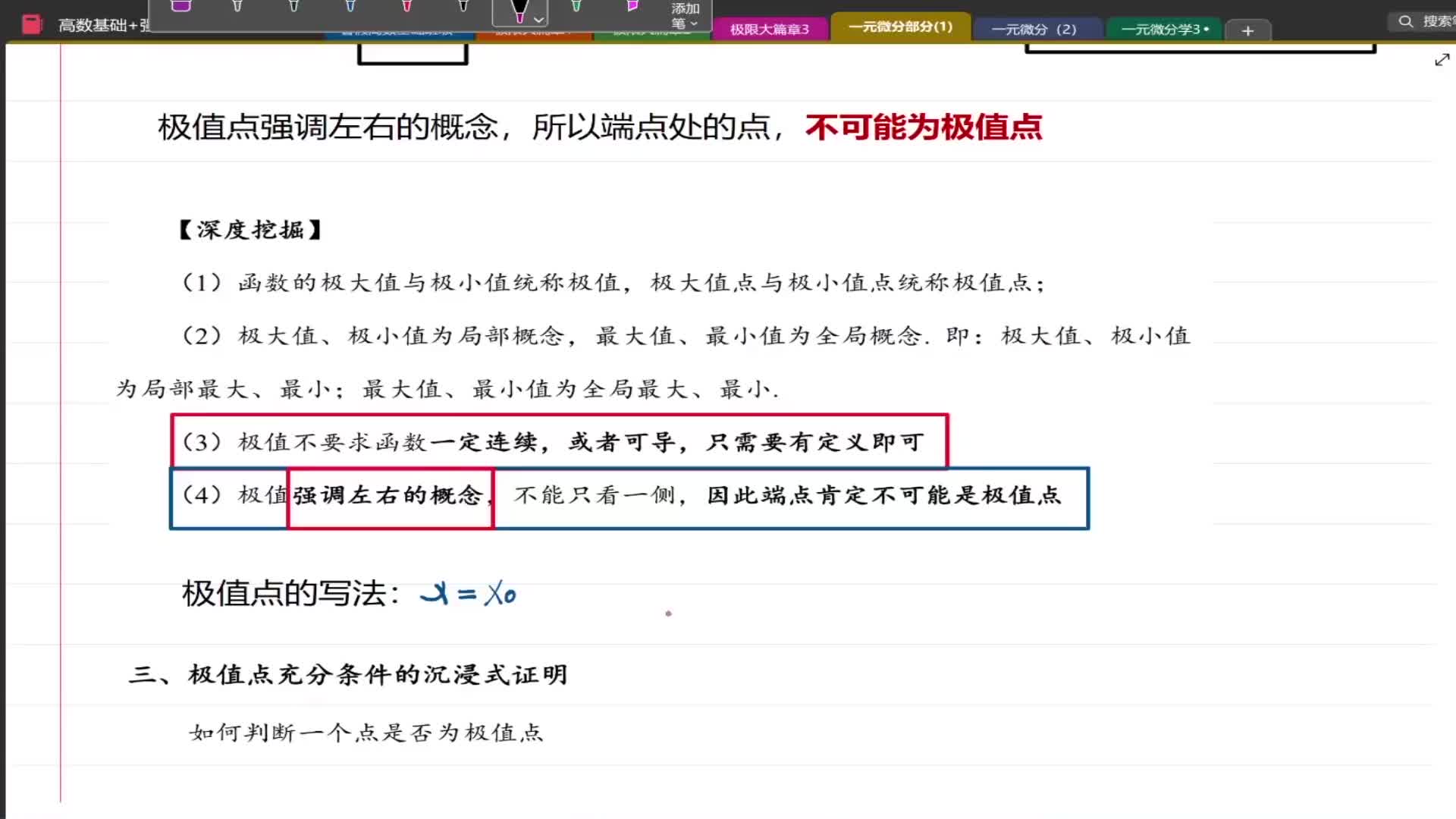Image resolution: width=1456 pixels, height=819 pixels.
Task: Click the search magnifier icon
Action: (x=1405, y=21)
